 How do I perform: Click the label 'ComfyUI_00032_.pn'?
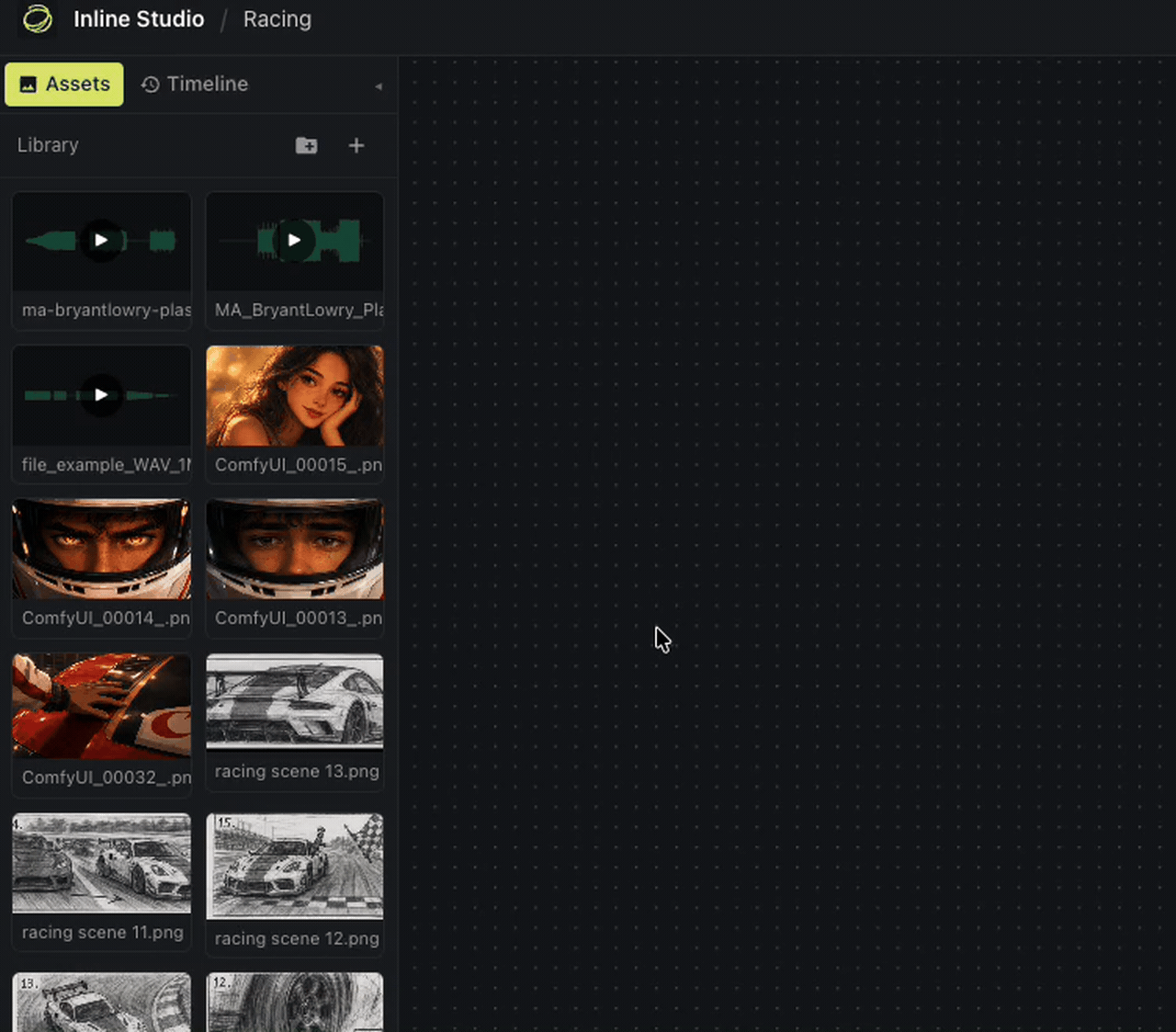(x=107, y=777)
